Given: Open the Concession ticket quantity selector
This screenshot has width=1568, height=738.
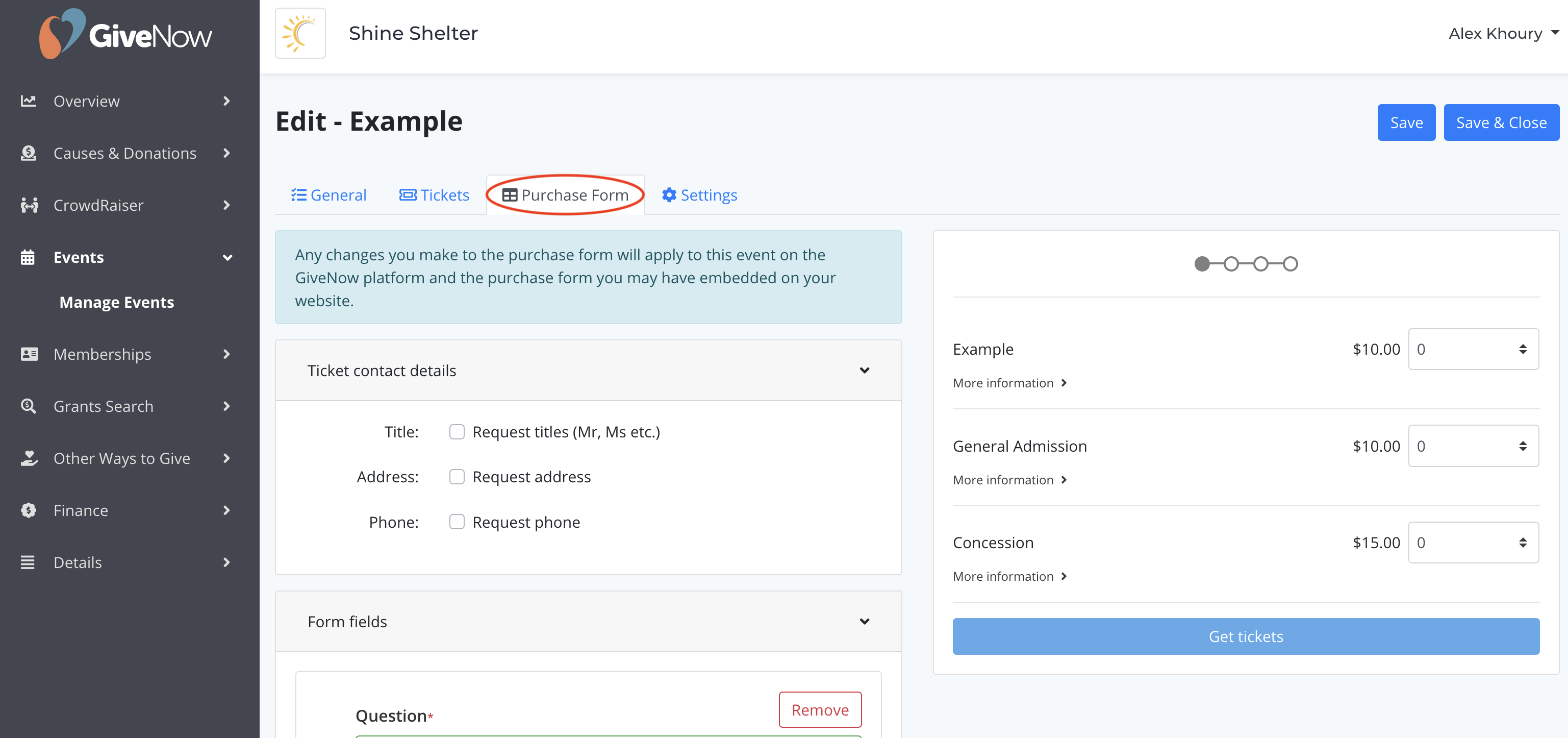Looking at the screenshot, I should click(x=1473, y=543).
